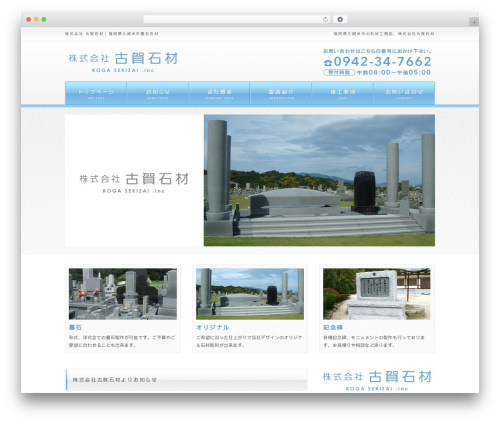Viewport: 500px width, 423px height.
Task: Click the blue 古賀石材 header logo
Action: 123,62
